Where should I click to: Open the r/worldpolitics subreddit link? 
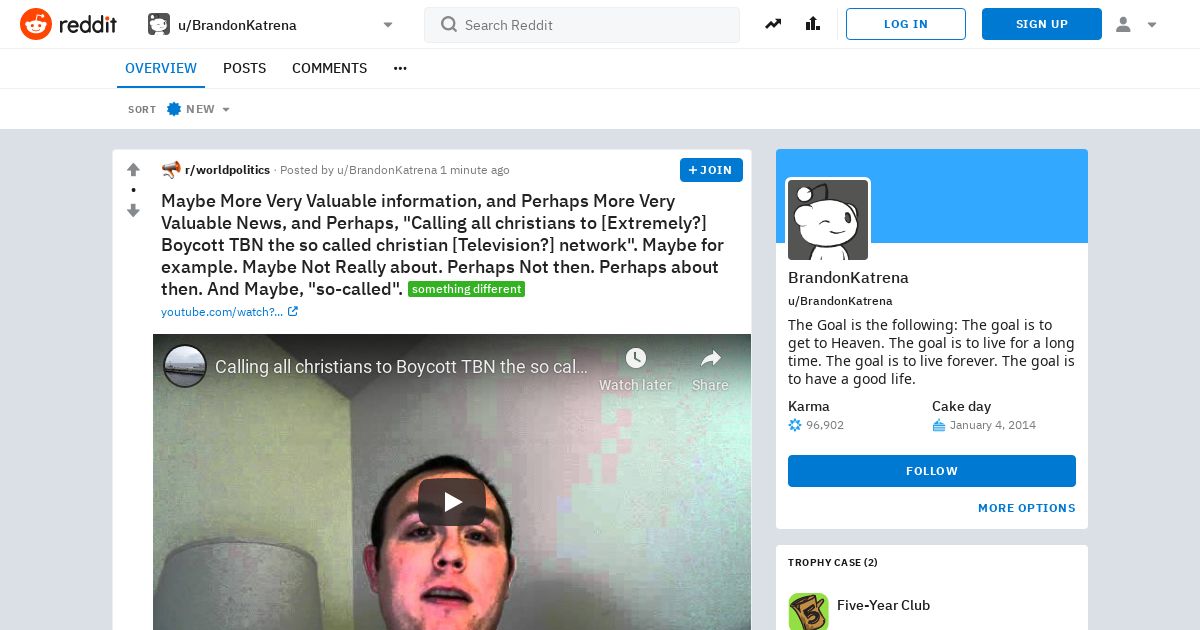[227, 170]
